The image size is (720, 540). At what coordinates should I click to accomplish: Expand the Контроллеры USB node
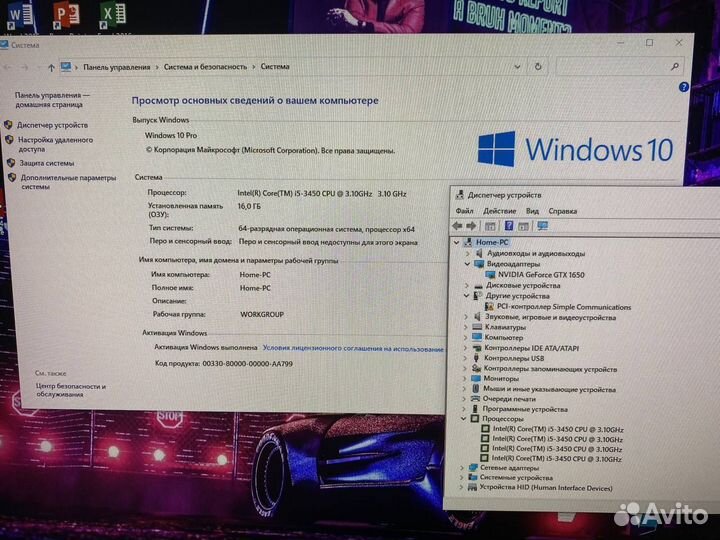[465, 358]
